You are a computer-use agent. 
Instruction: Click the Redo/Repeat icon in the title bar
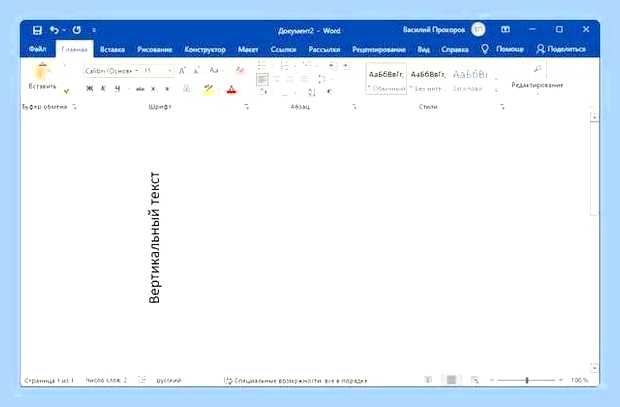pos(77,30)
